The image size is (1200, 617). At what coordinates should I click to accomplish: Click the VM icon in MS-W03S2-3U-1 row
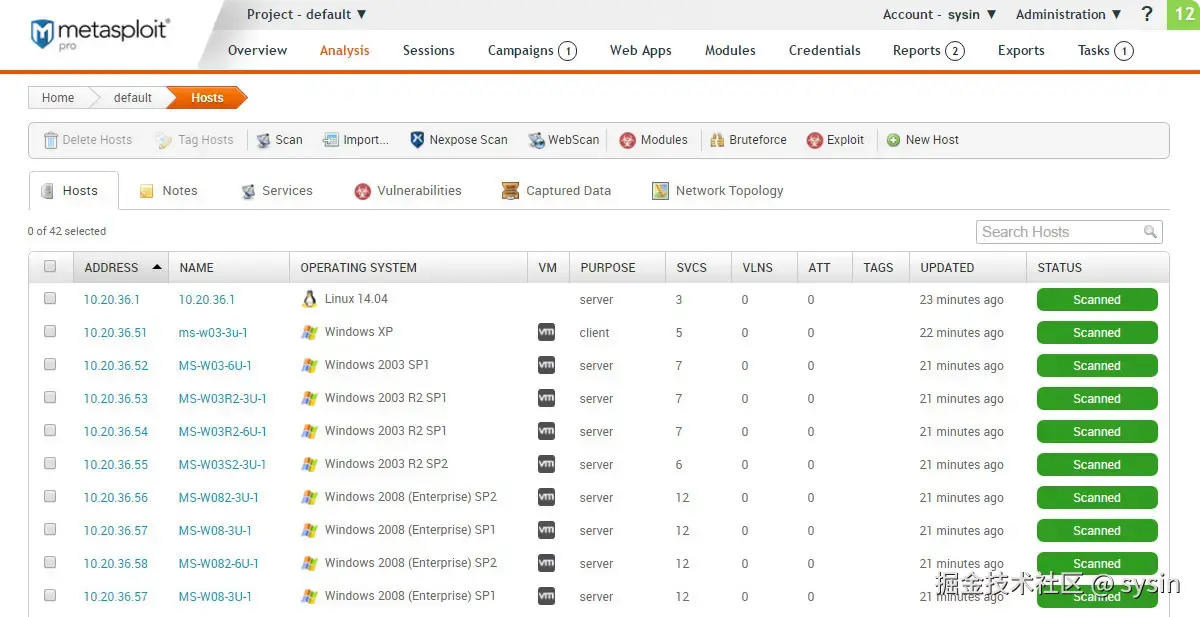(x=546, y=464)
